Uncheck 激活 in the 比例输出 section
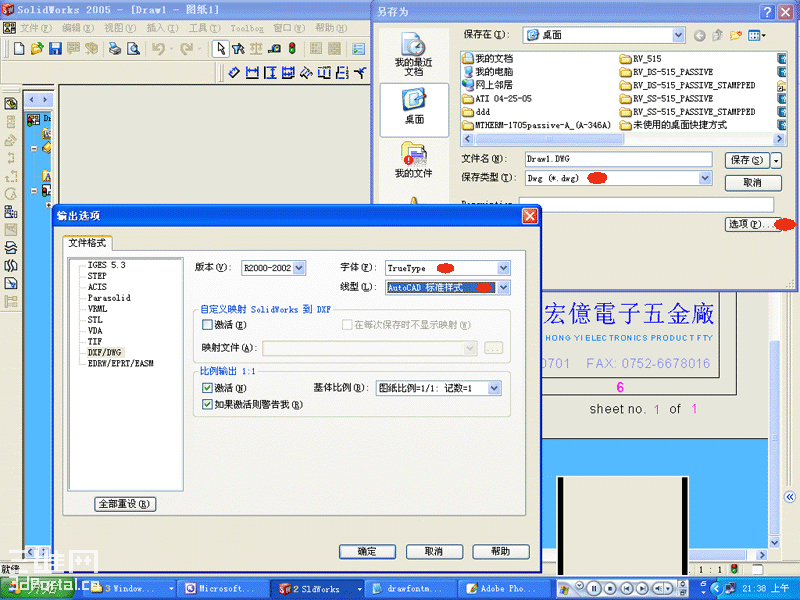Screen dimensions: 800x600 208,385
